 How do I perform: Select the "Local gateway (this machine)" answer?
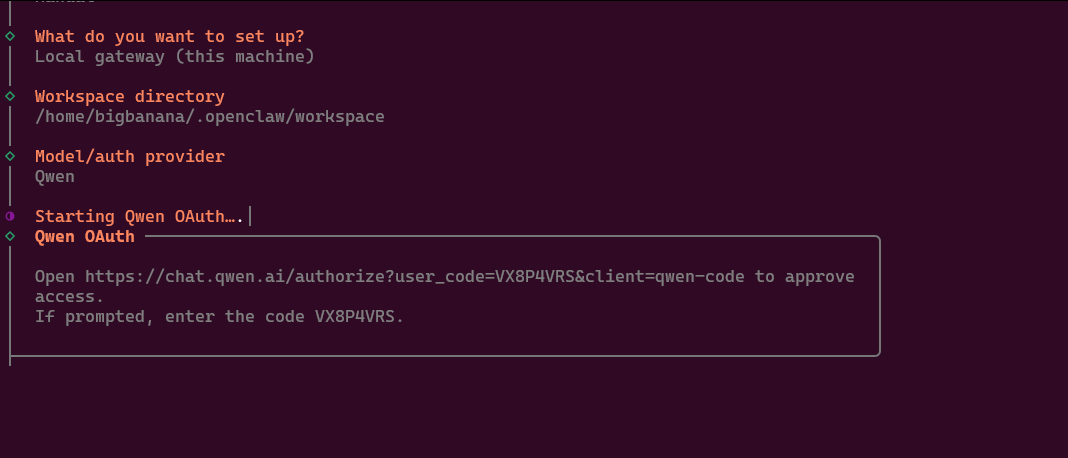174,57
